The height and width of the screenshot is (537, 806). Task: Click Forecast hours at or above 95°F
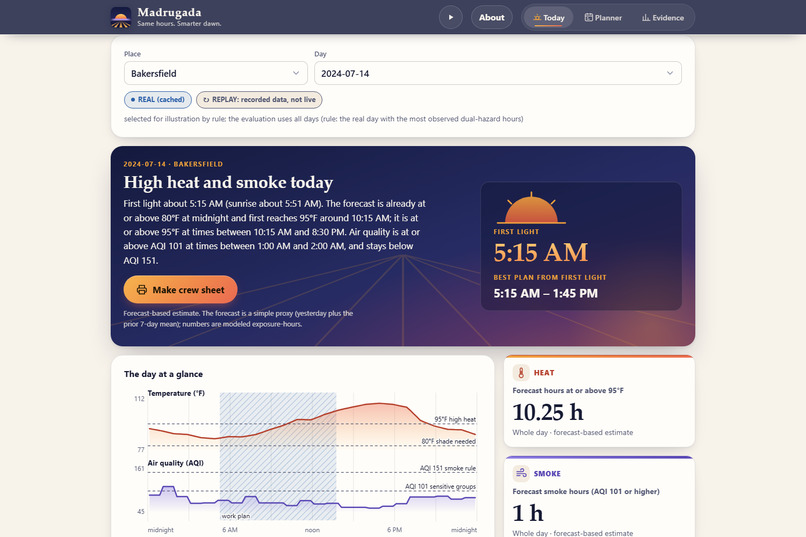(x=568, y=391)
